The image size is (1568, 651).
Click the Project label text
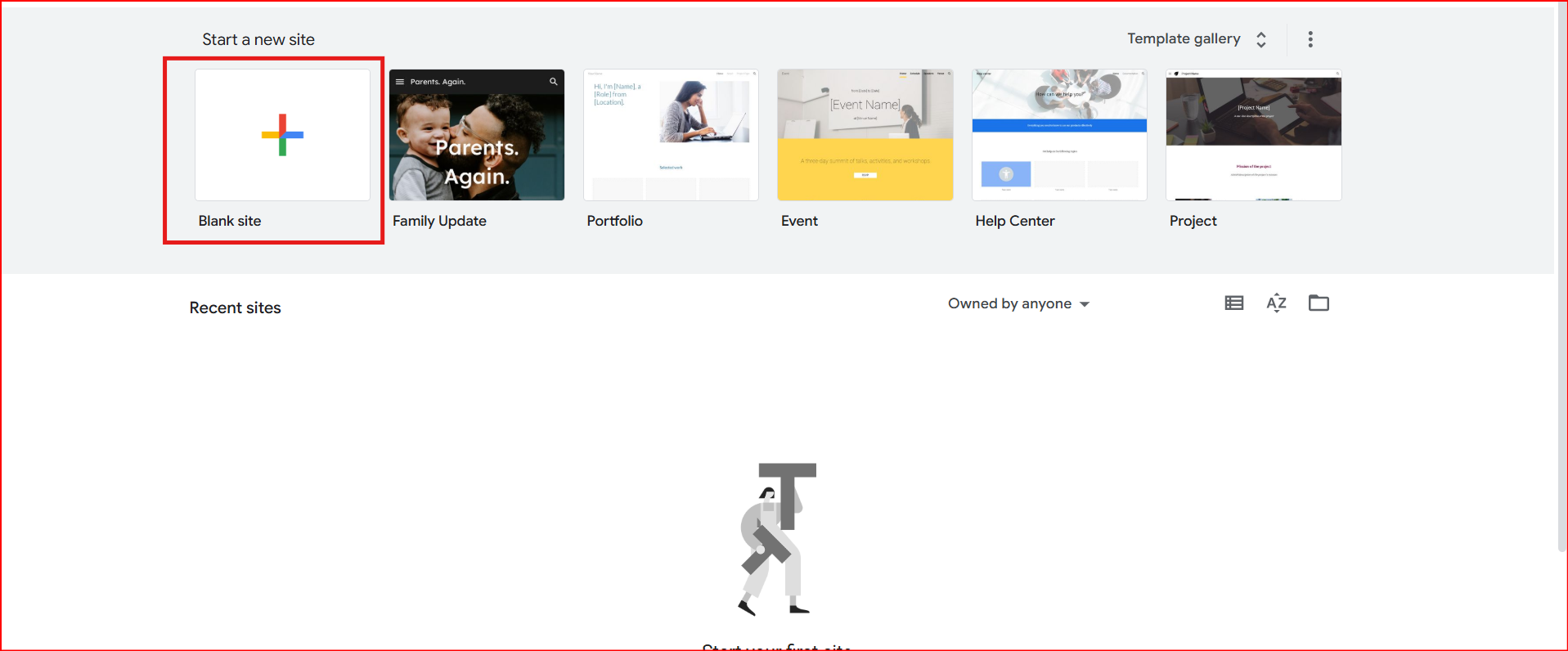[x=1193, y=221]
